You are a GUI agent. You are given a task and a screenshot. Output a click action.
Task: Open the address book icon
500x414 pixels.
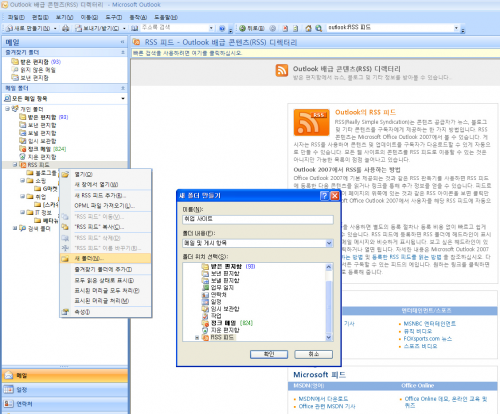coord(134,28)
